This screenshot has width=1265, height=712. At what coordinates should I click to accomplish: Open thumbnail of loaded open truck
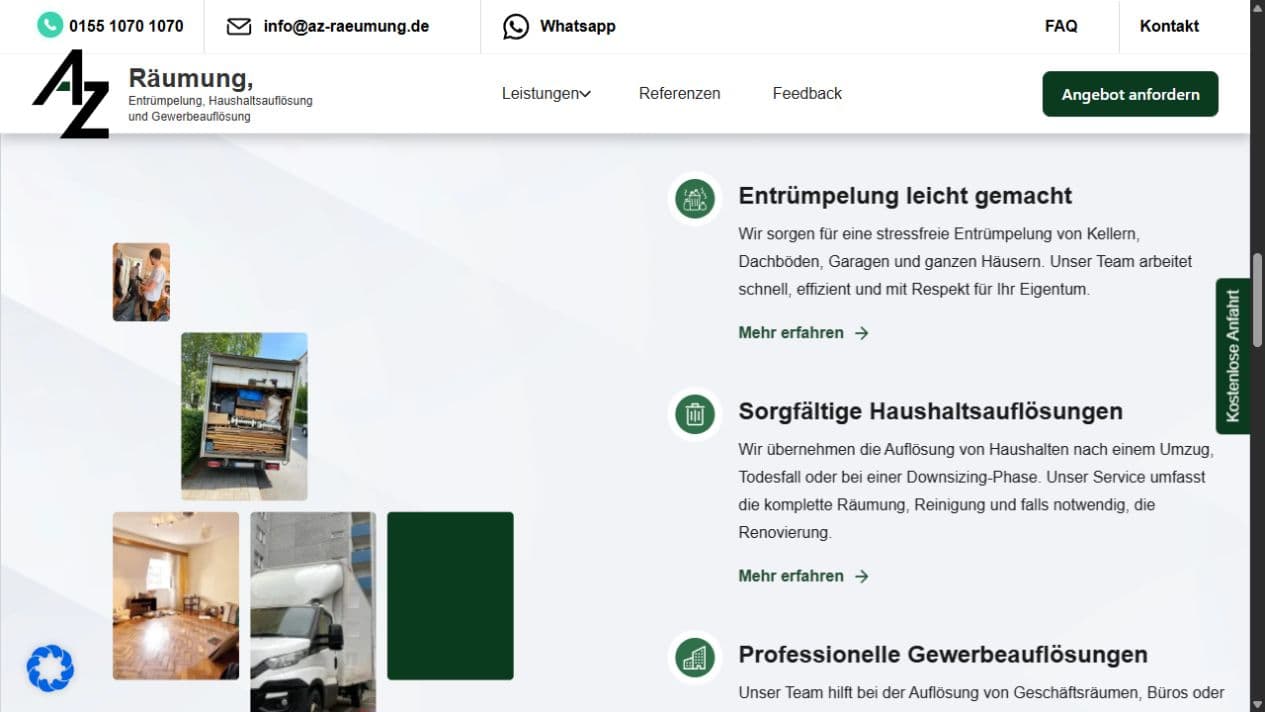coord(244,416)
